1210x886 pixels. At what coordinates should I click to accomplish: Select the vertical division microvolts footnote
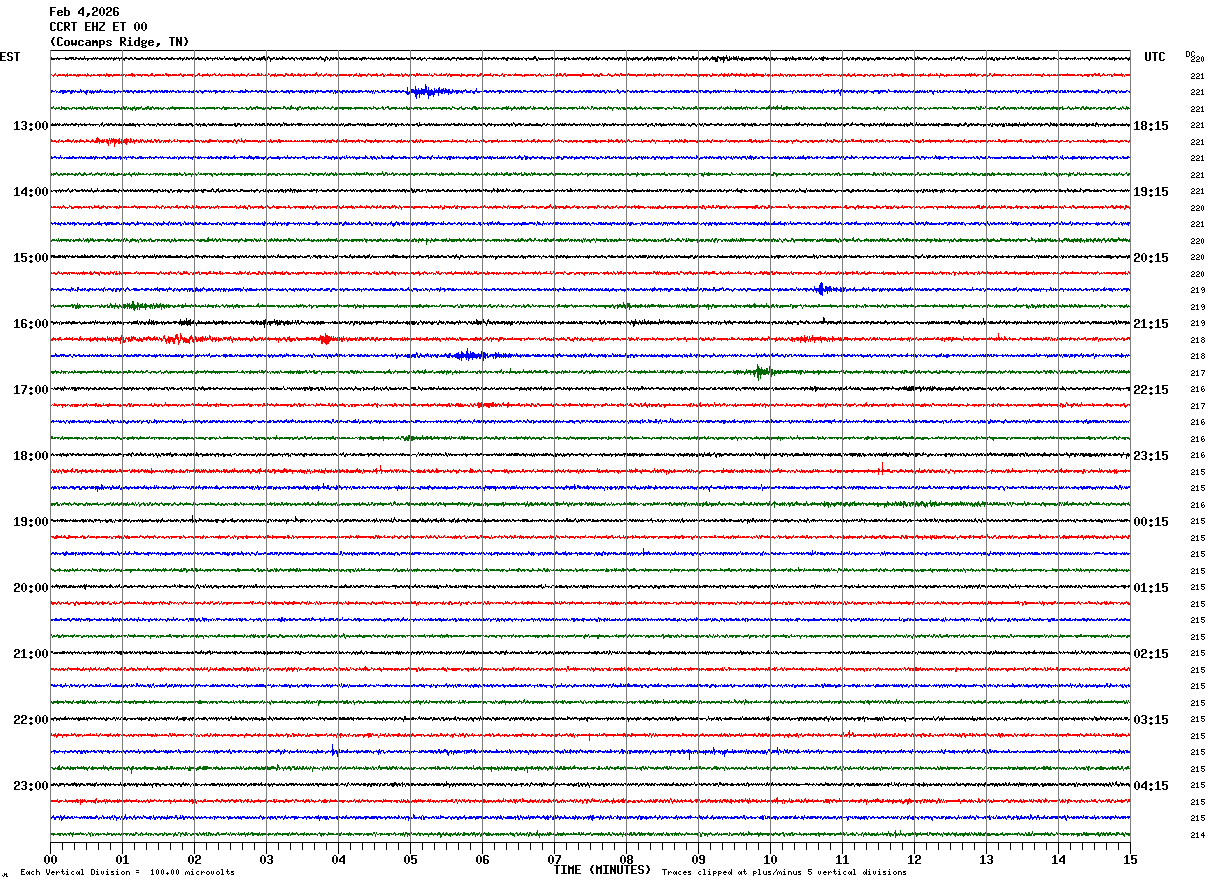127,873
